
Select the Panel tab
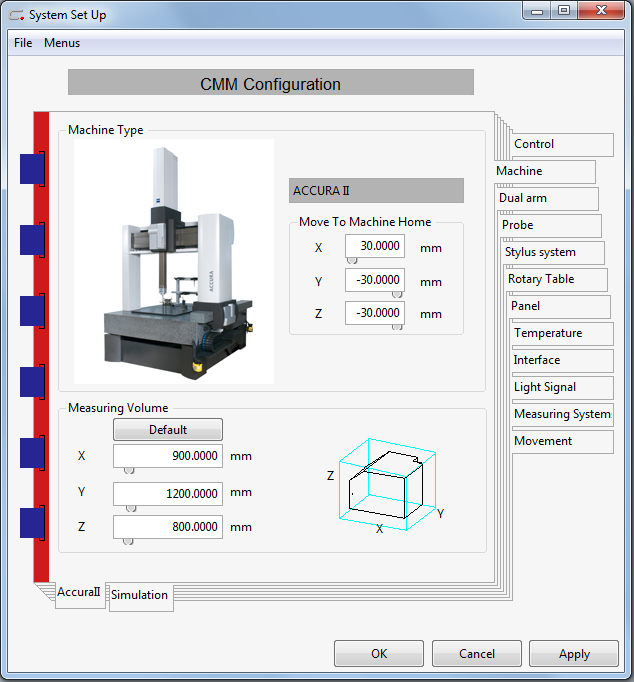point(560,306)
